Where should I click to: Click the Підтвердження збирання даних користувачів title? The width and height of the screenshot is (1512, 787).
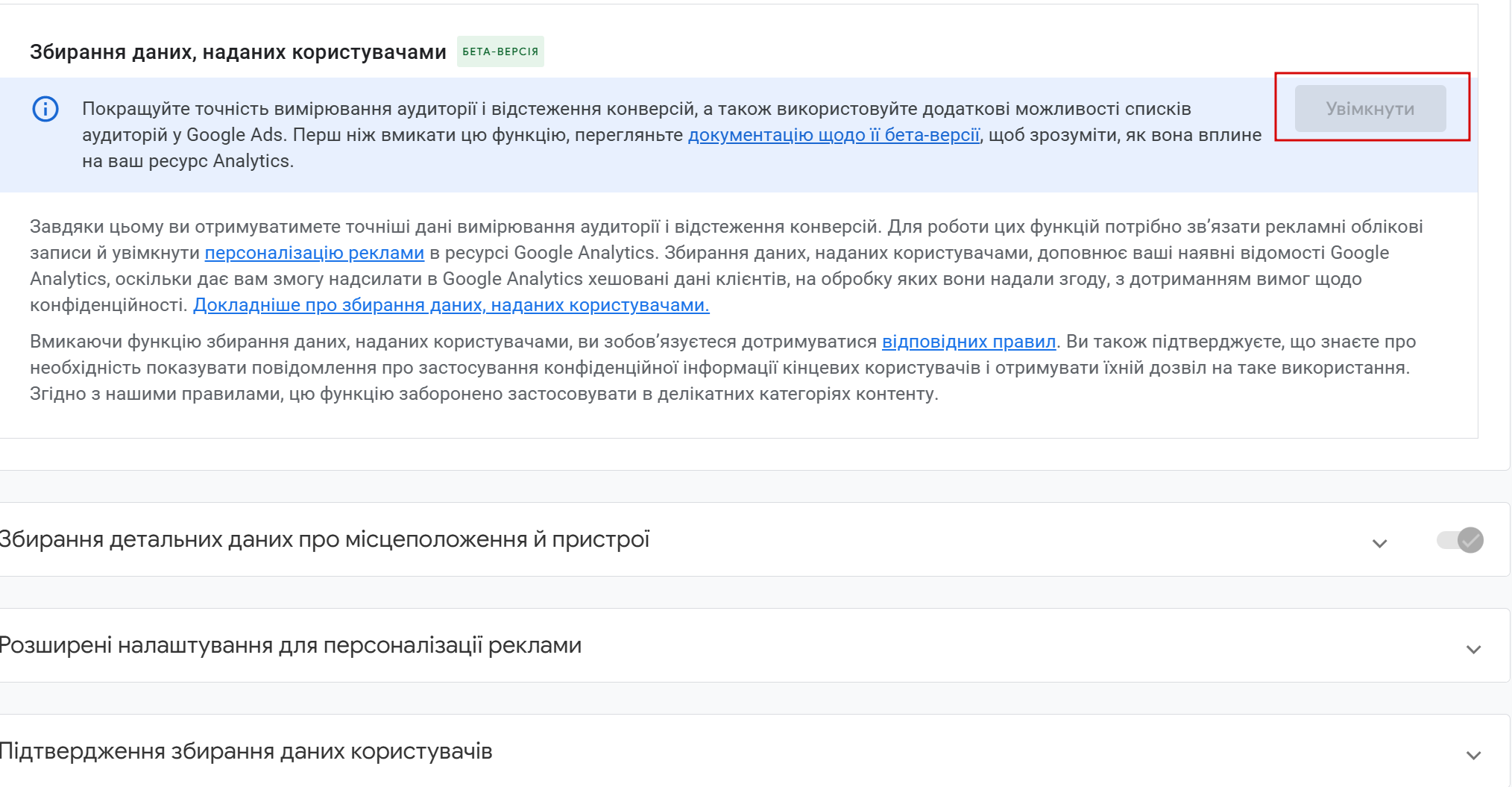pos(246,751)
